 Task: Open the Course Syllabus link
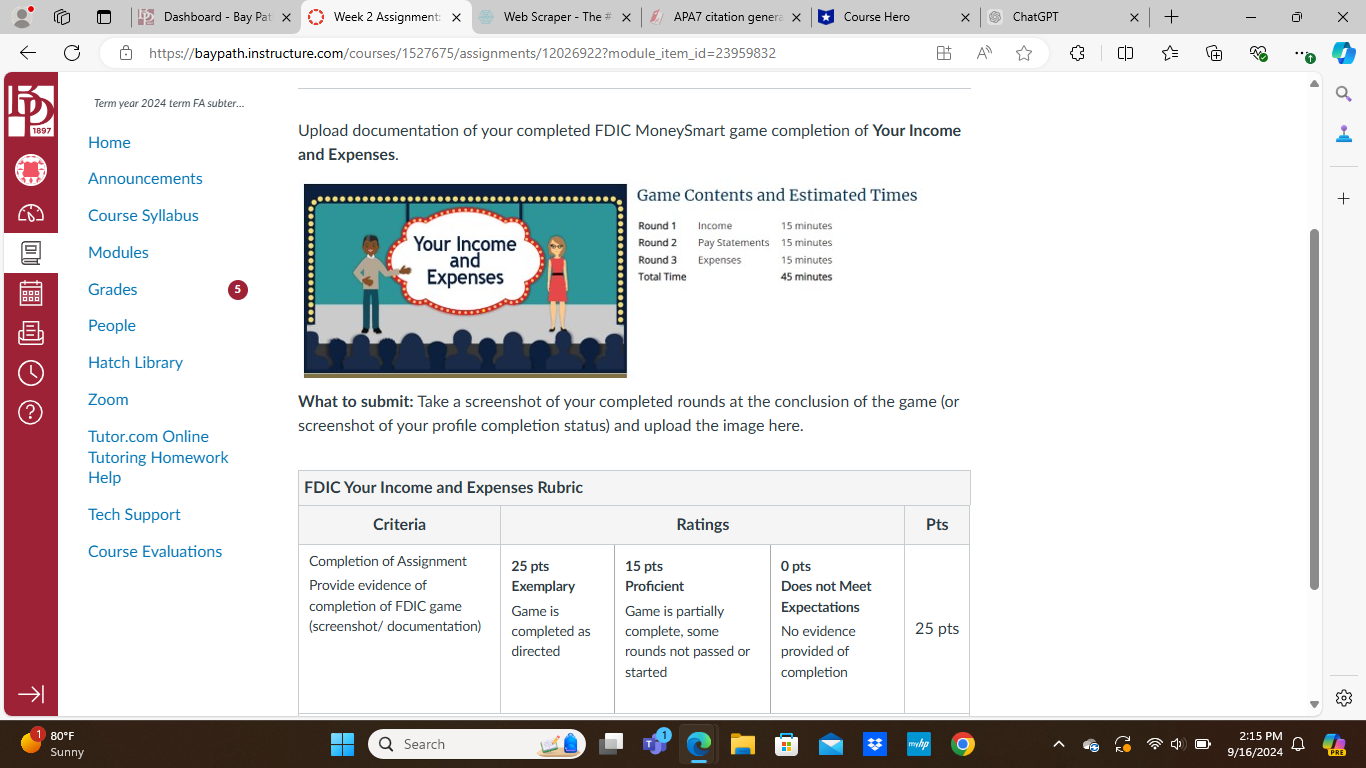[x=143, y=215]
